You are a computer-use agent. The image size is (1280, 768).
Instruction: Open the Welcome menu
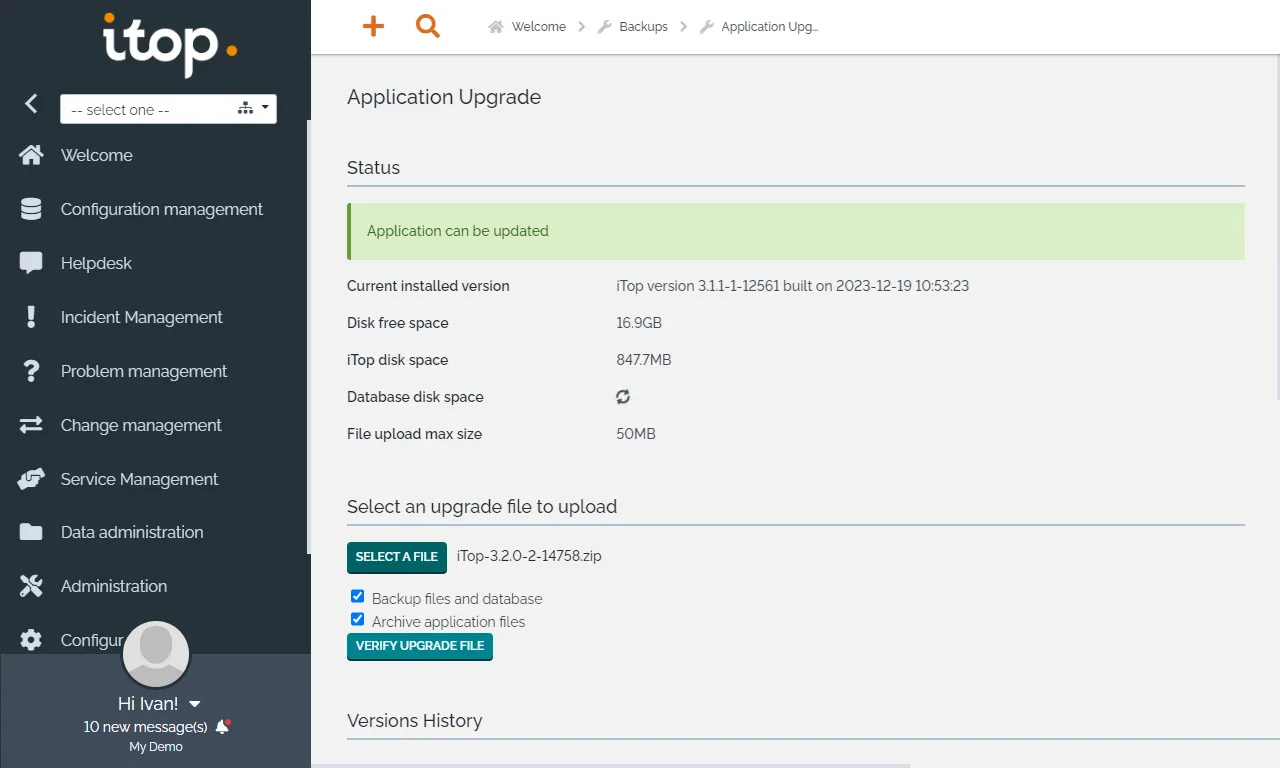click(96, 155)
